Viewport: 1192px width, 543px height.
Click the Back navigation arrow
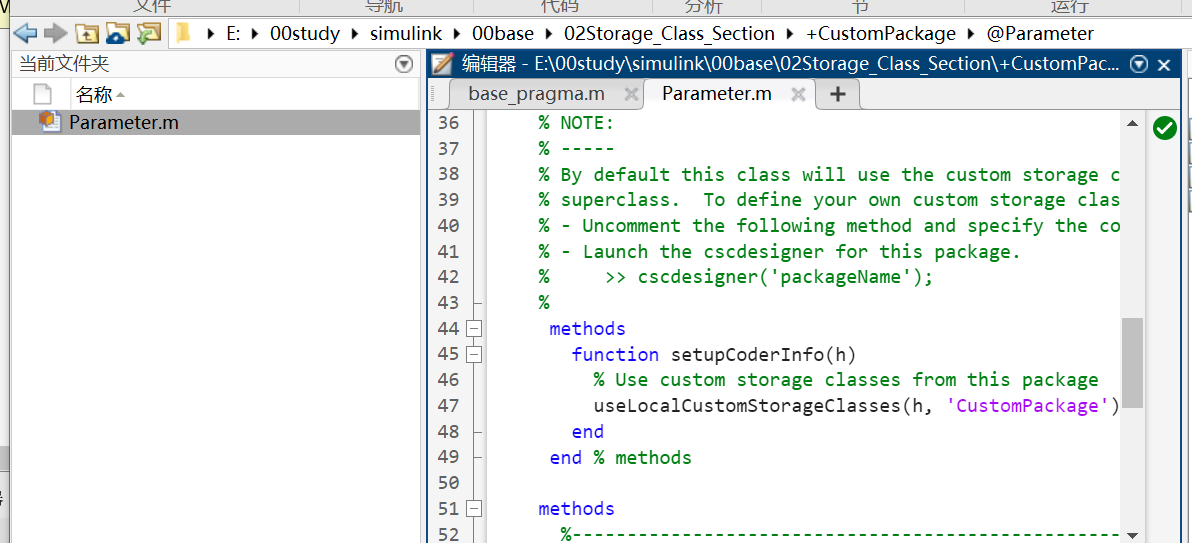tap(26, 33)
